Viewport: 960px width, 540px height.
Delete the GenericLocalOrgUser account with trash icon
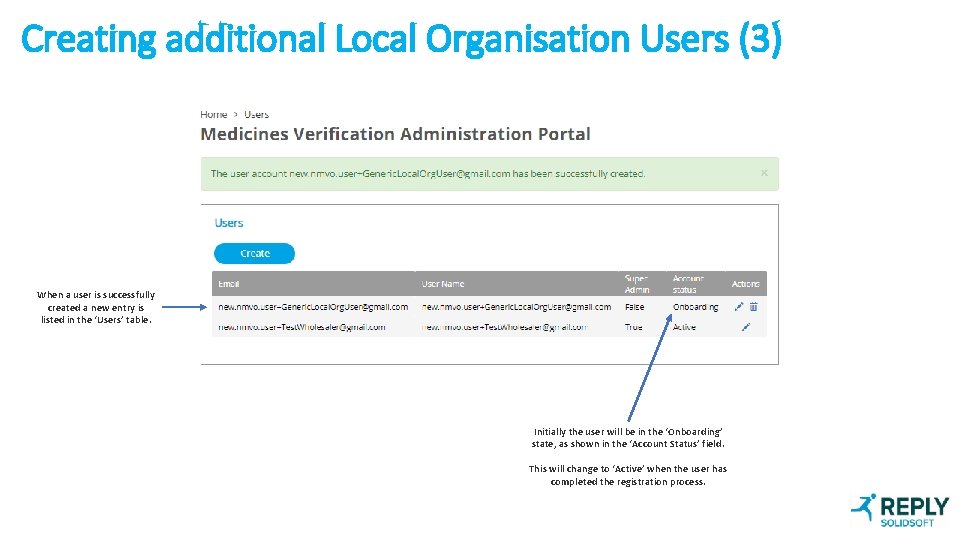pyautogui.click(x=754, y=307)
